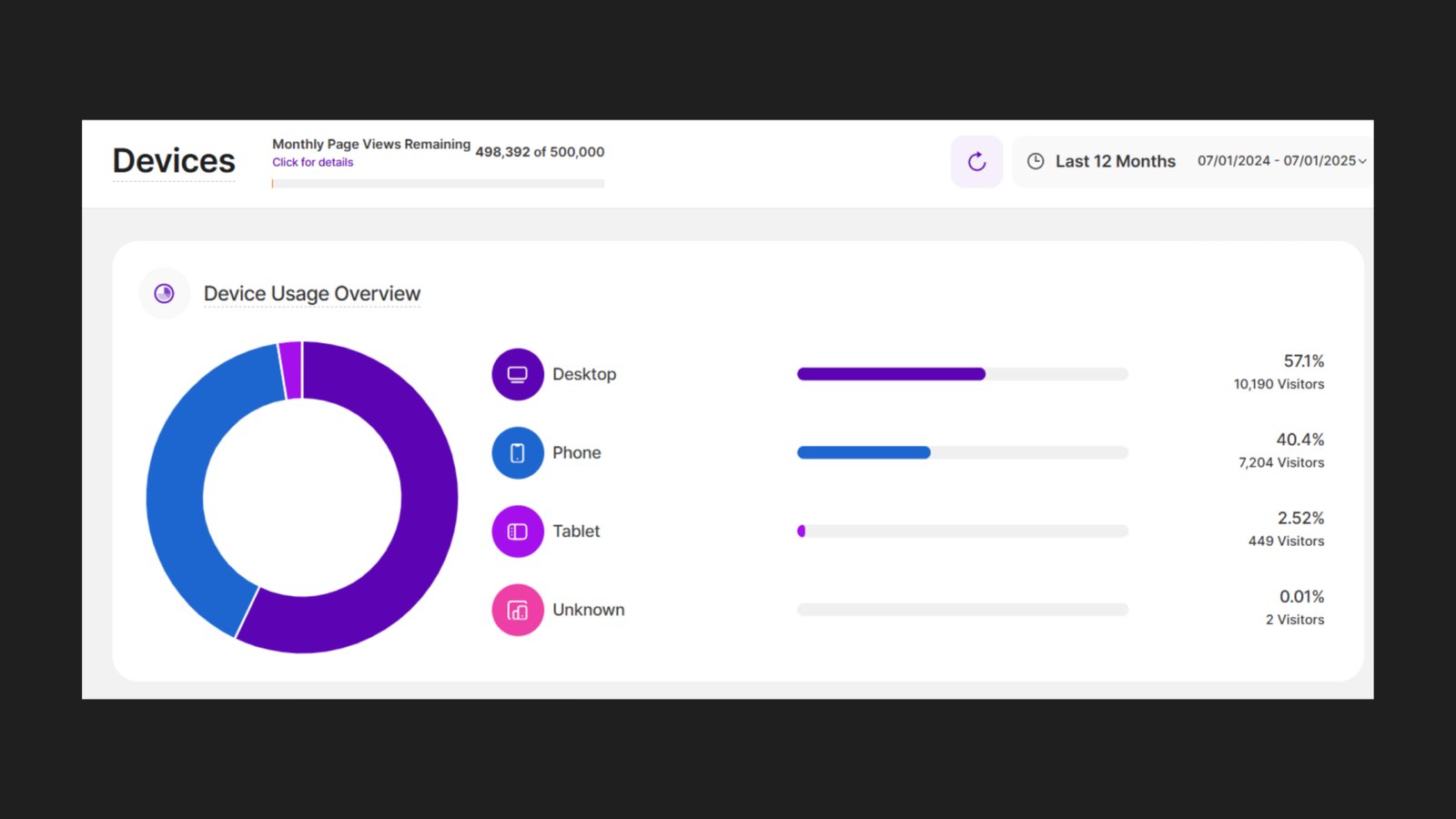The image size is (1456, 819).
Task: Open the Last 12 Months date range dropdown
Action: [1115, 161]
